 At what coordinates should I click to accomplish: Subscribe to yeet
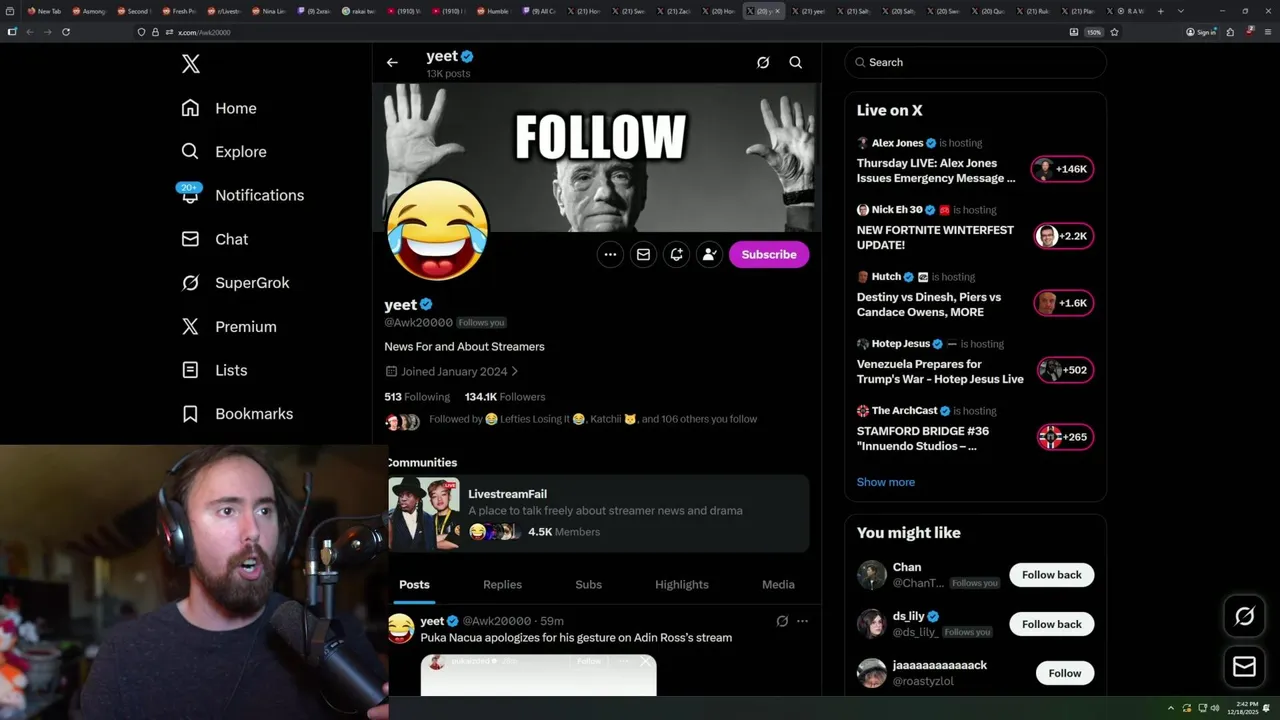tap(769, 254)
